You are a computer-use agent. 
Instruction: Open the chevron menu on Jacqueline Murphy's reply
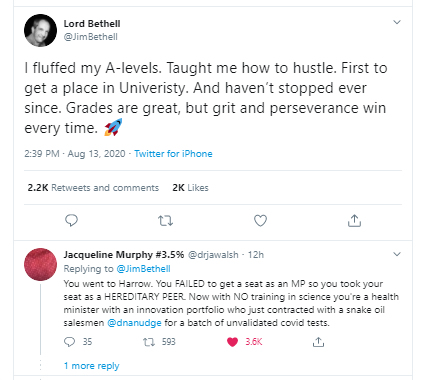tap(397, 254)
